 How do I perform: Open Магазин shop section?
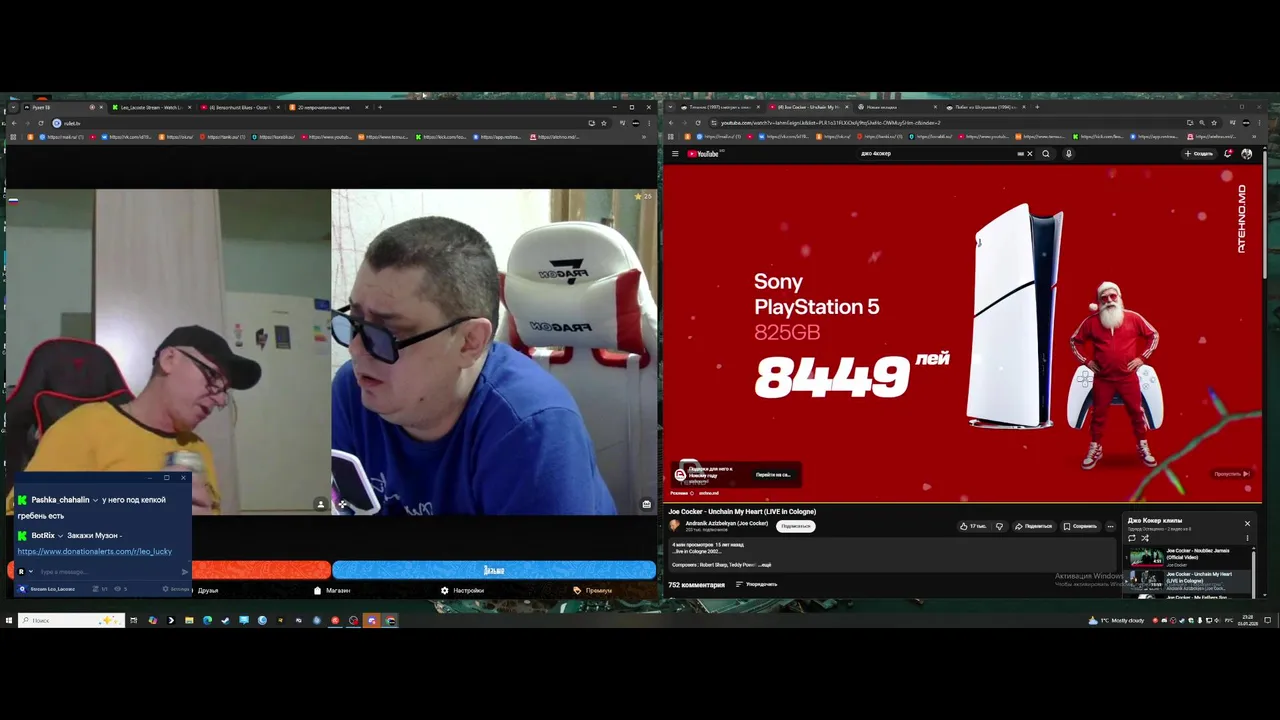(x=332, y=590)
